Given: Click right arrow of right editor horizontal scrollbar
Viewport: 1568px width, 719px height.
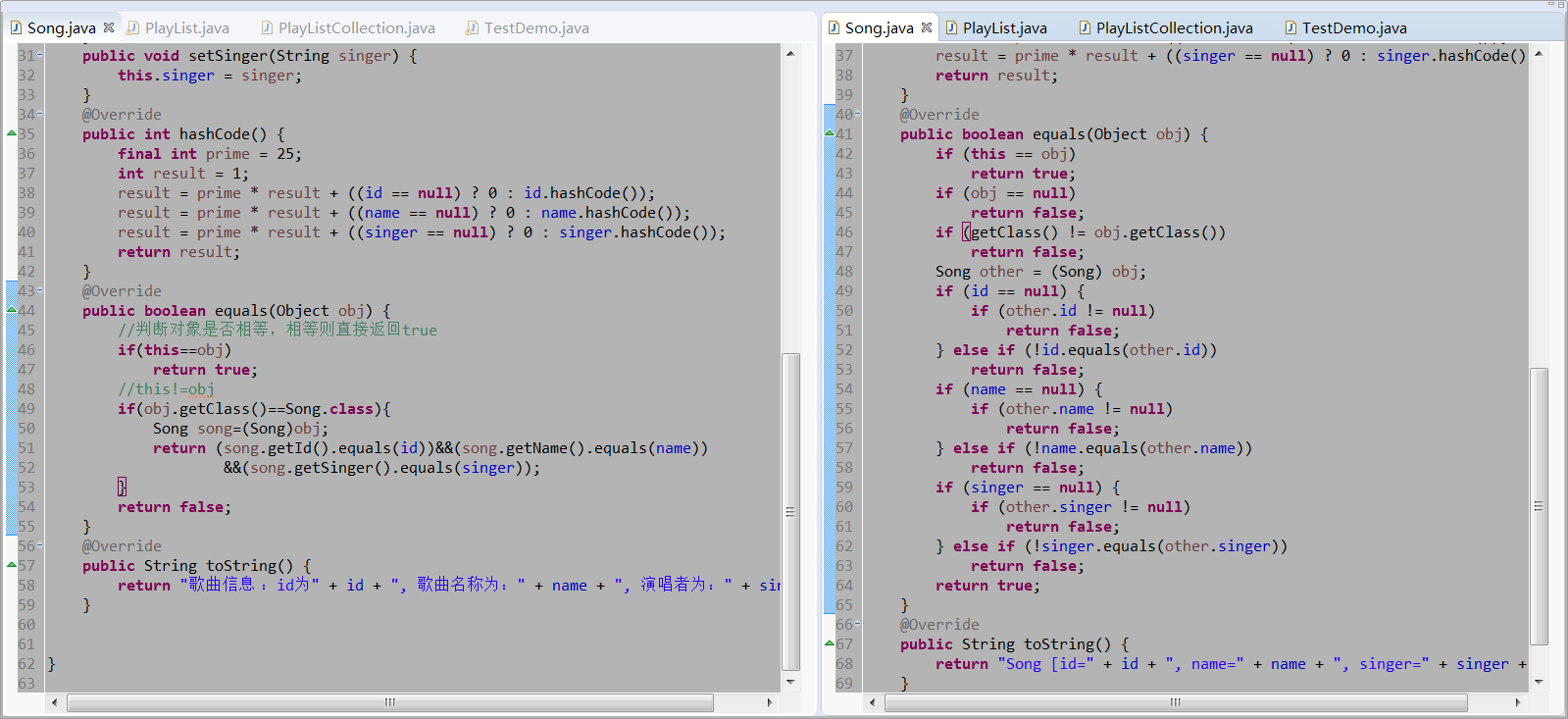Looking at the screenshot, I should (1518, 702).
